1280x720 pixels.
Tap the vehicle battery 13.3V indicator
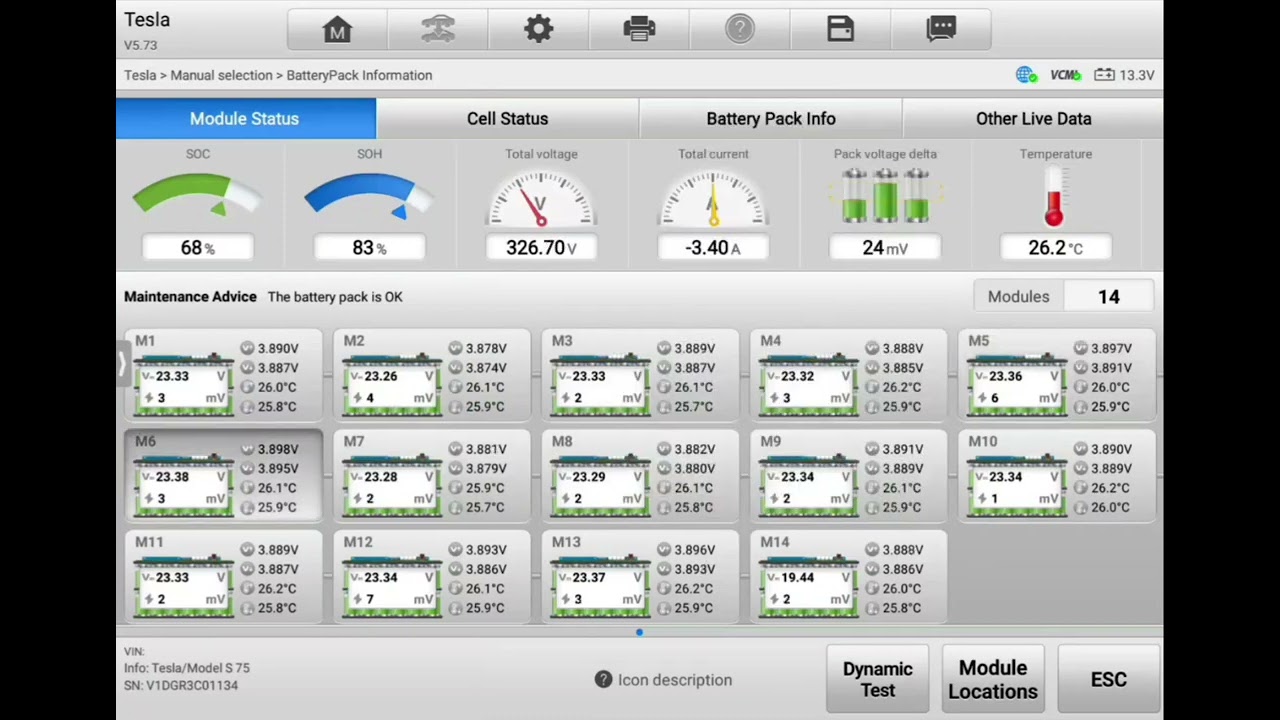coord(1124,75)
